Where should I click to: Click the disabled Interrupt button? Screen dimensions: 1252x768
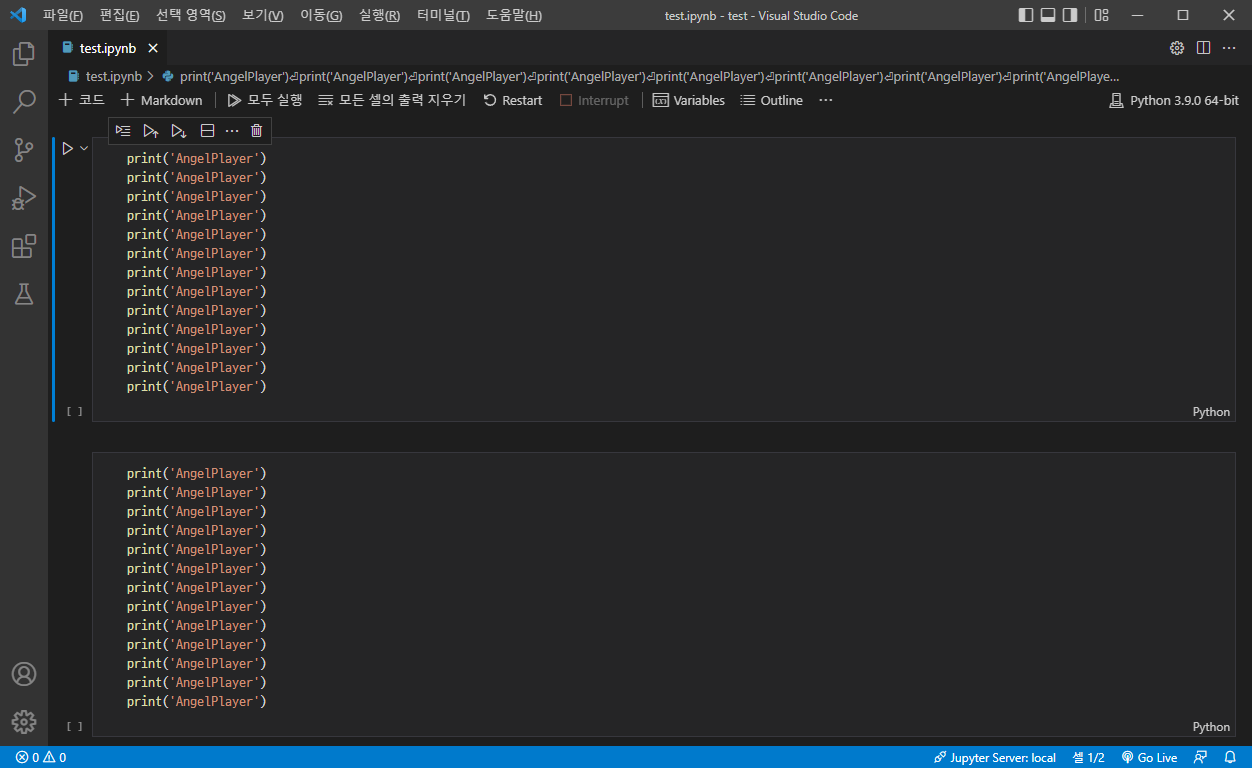click(x=594, y=100)
